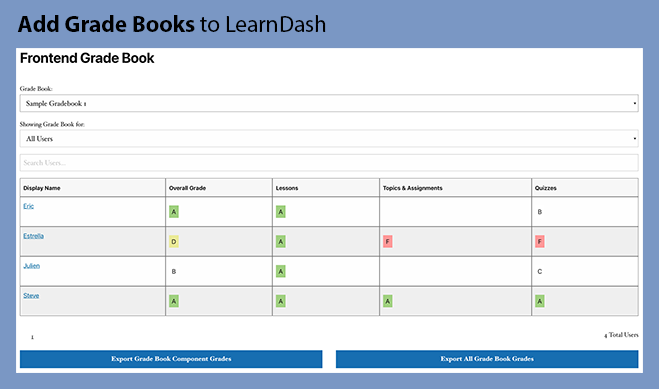Open Eric's user link

[x=29, y=206]
